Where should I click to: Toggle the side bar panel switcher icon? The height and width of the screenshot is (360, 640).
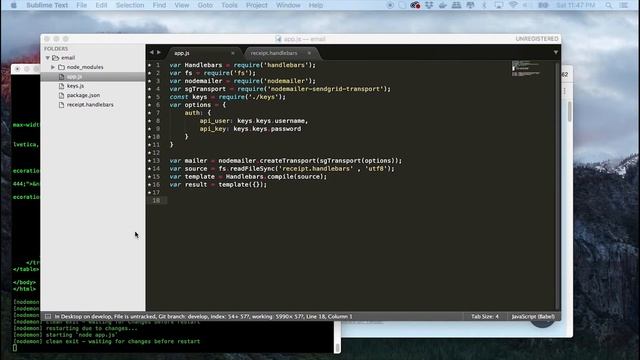pyautogui.click(x=48, y=316)
